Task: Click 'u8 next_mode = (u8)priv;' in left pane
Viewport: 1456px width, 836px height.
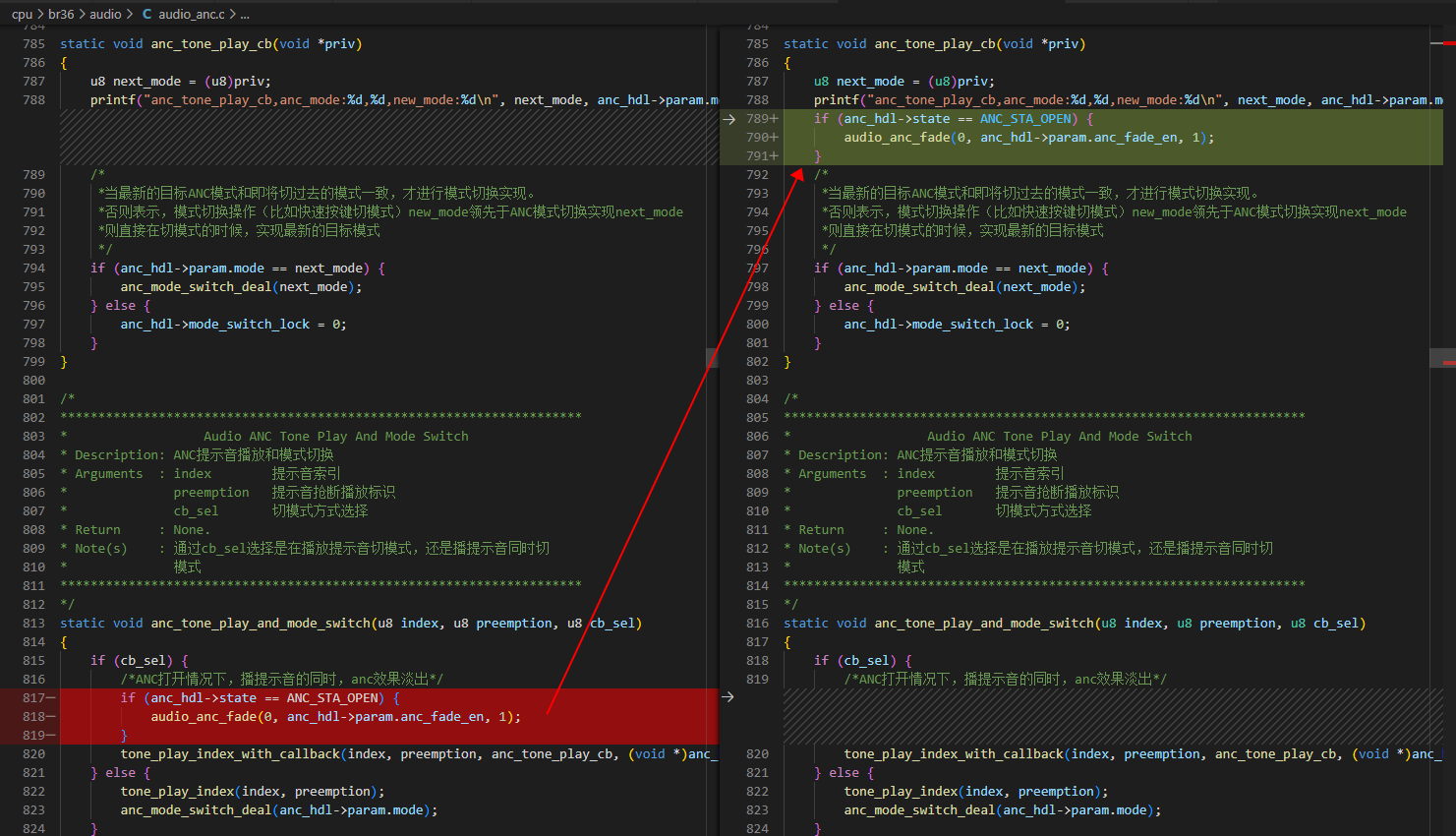Action: click(181, 82)
